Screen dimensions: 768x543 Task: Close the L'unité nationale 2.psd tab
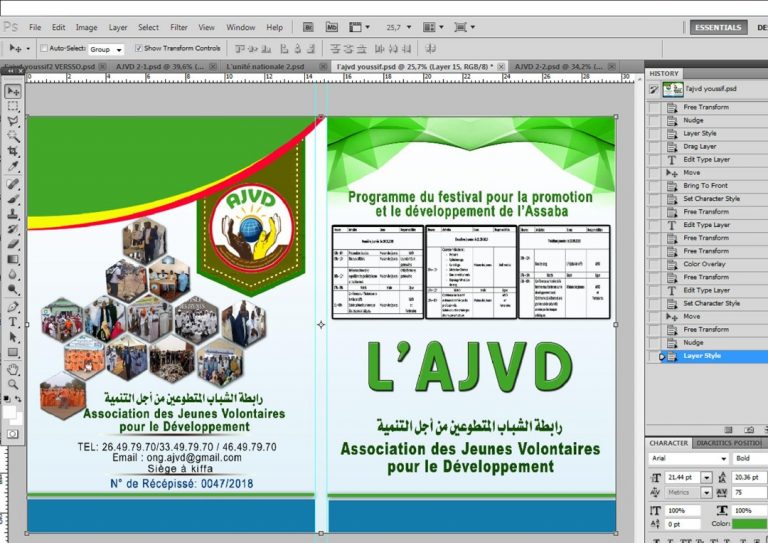[x=323, y=66]
